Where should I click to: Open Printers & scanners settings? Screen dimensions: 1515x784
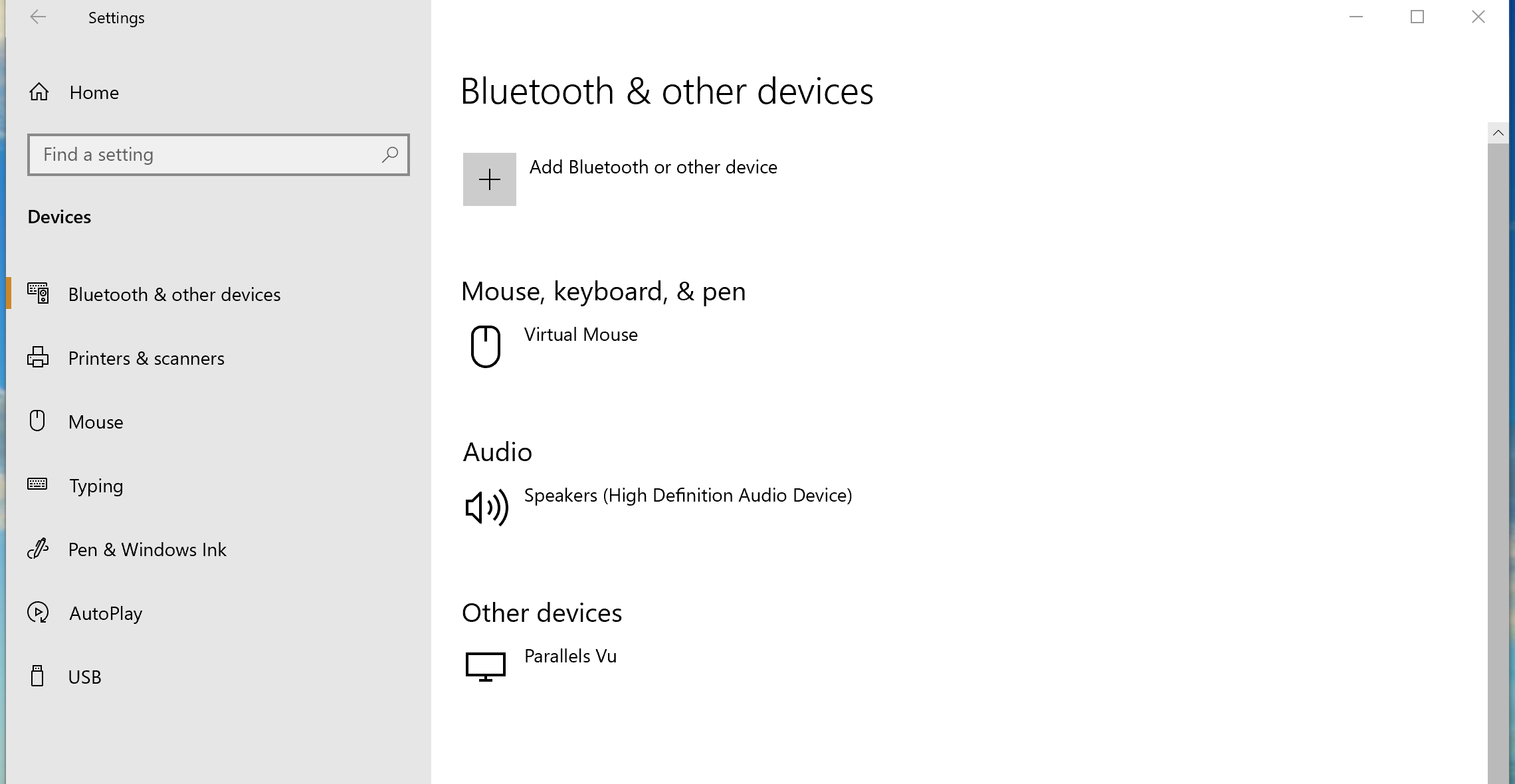point(146,358)
